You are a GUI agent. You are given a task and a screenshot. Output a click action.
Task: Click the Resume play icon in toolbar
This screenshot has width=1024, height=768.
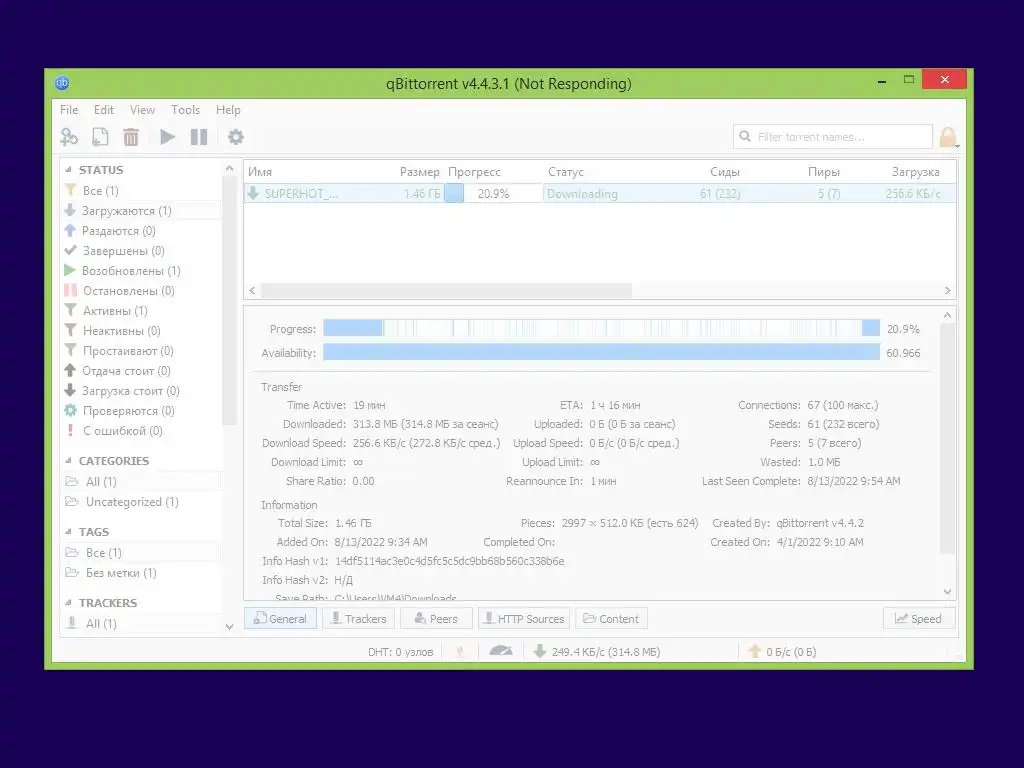point(167,137)
